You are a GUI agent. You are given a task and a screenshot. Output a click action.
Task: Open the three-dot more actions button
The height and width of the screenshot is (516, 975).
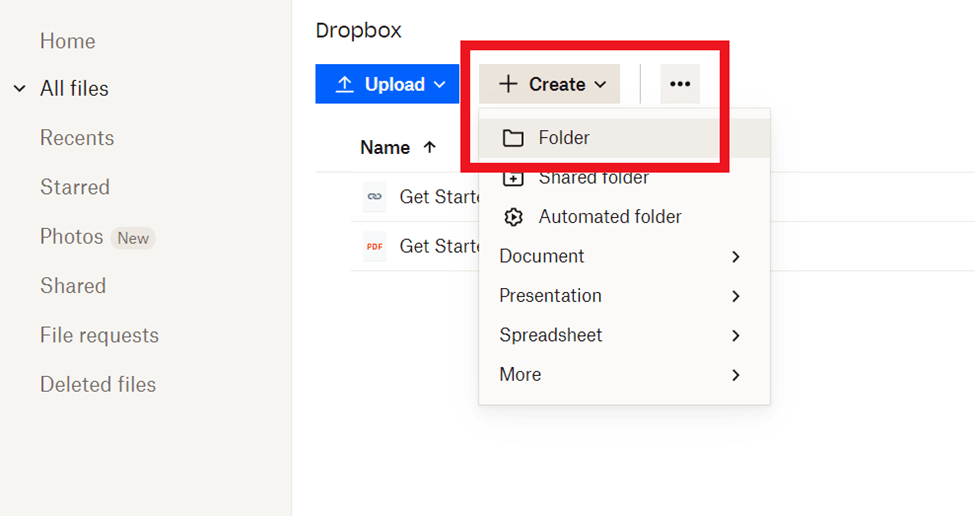[680, 84]
